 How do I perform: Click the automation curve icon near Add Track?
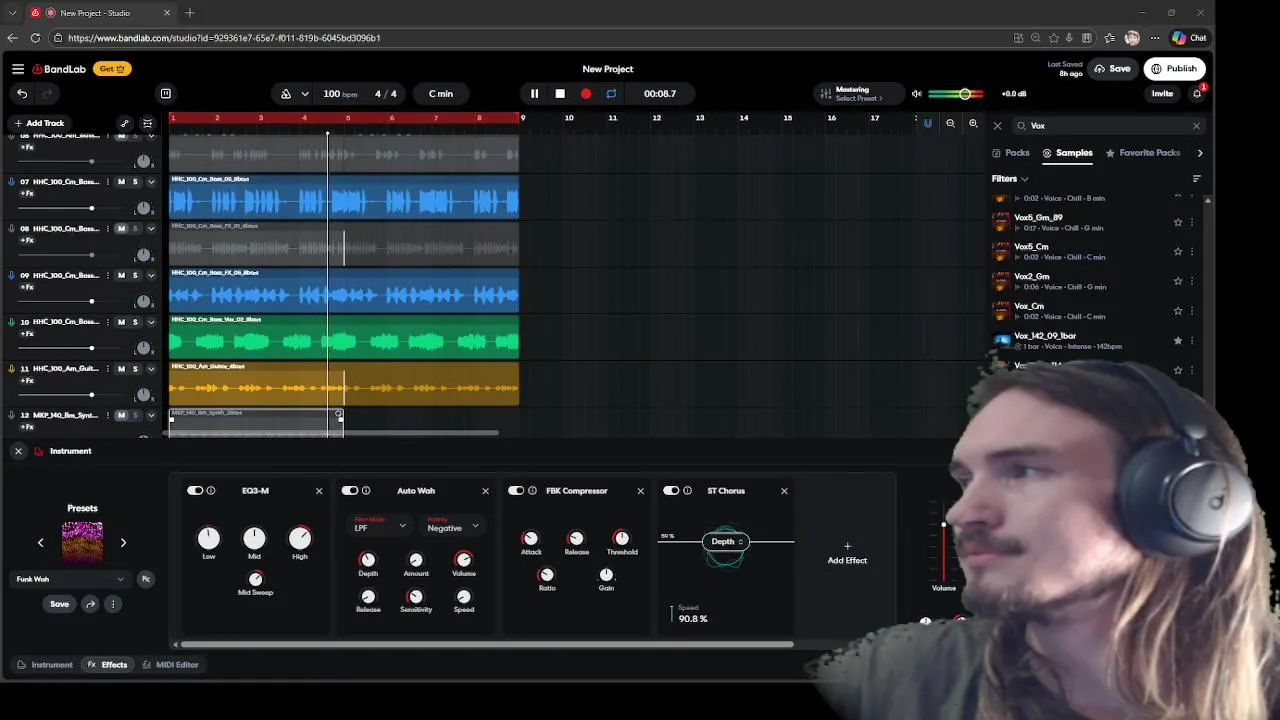tap(125, 123)
